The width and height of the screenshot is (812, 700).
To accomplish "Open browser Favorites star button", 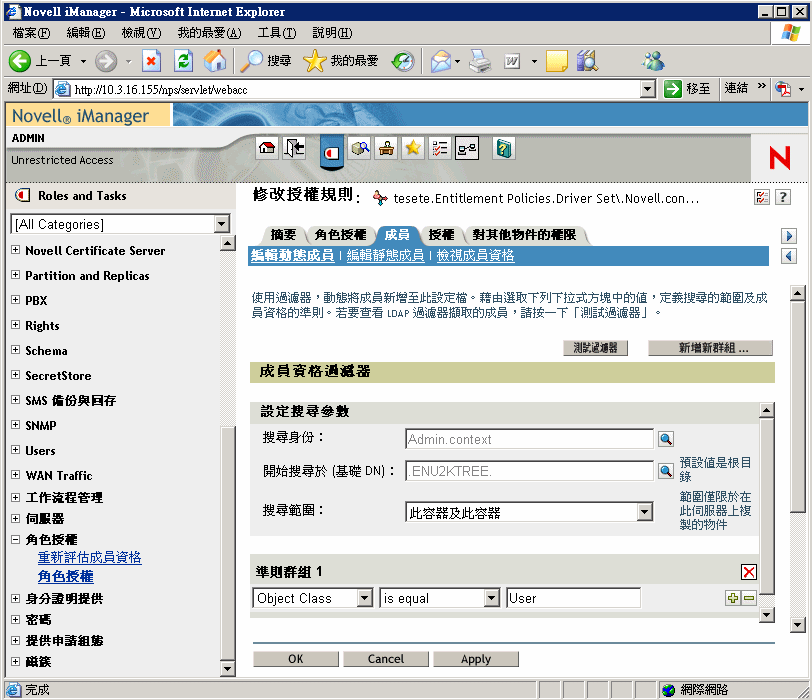I will click(x=341, y=61).
